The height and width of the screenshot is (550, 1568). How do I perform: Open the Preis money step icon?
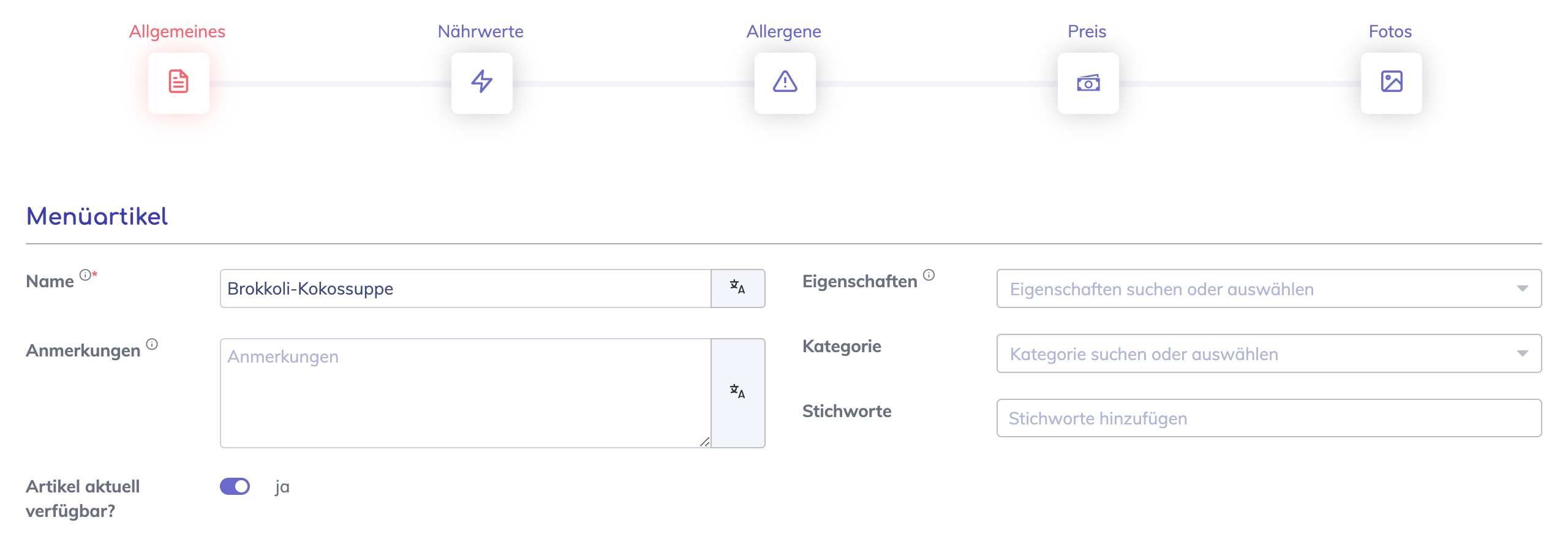pos(1088,82)
